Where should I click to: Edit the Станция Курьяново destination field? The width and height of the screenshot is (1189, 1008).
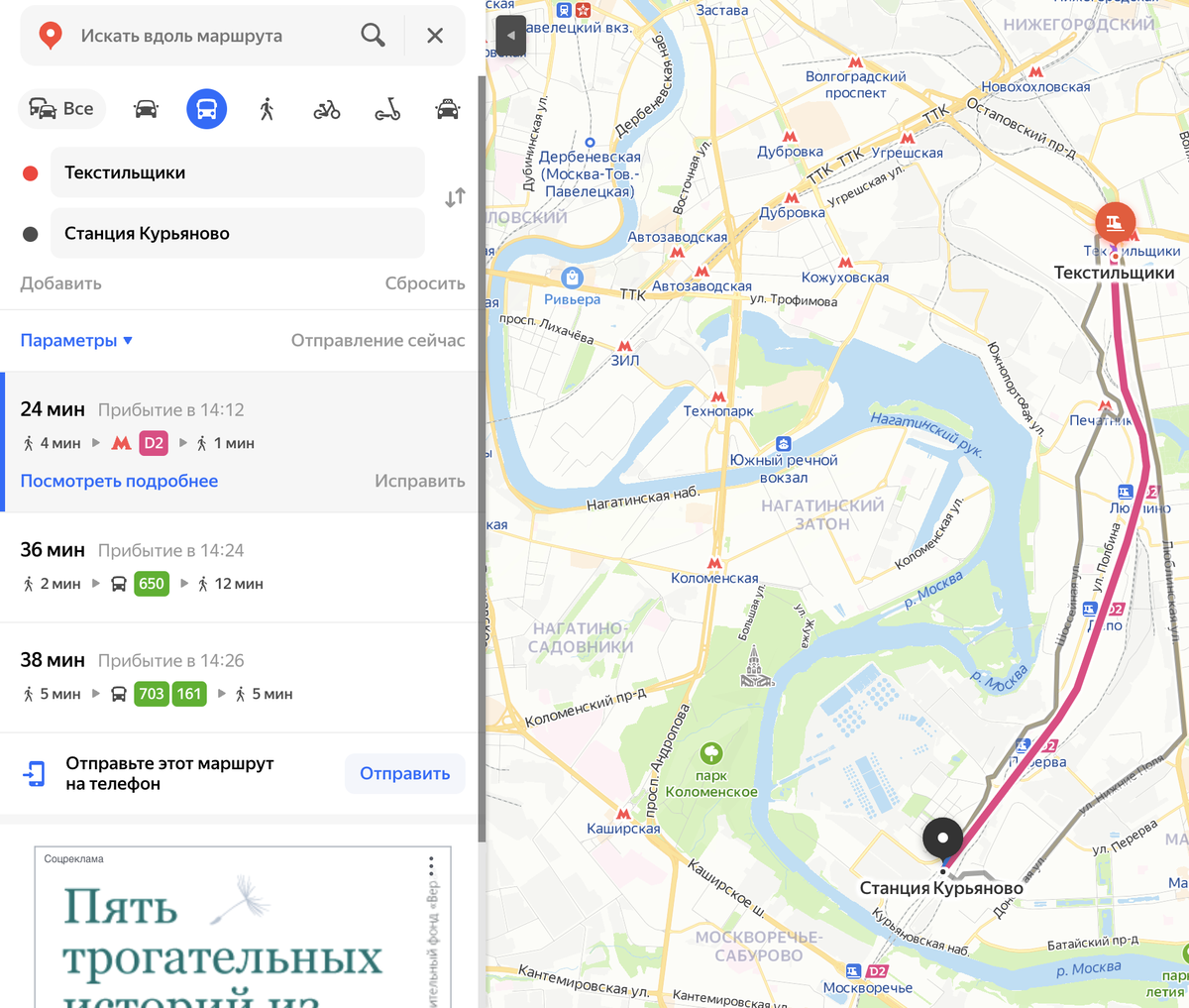[238, 234]
